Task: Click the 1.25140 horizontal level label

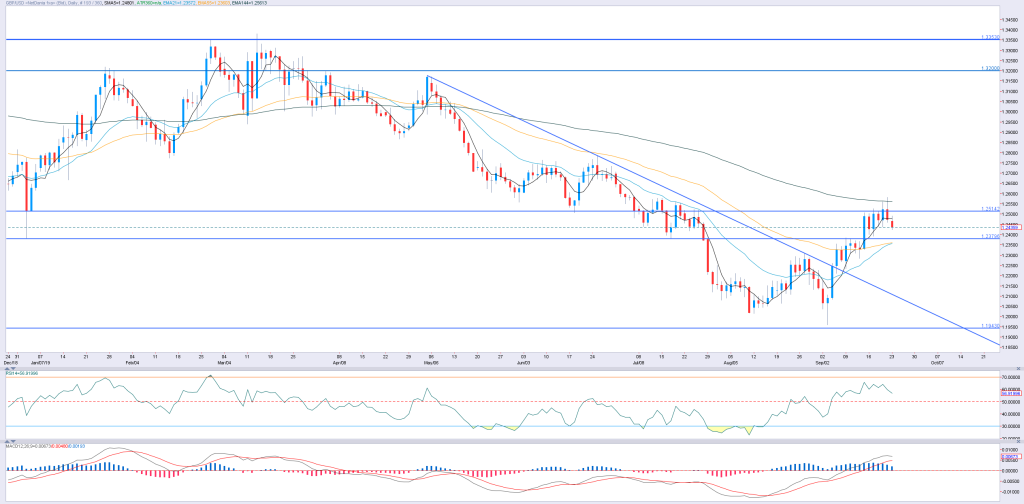Action: [990, 209]
